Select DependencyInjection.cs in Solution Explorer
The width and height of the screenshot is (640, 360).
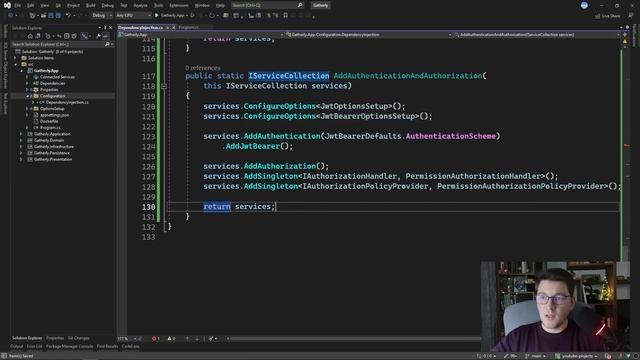click(67, 102)
